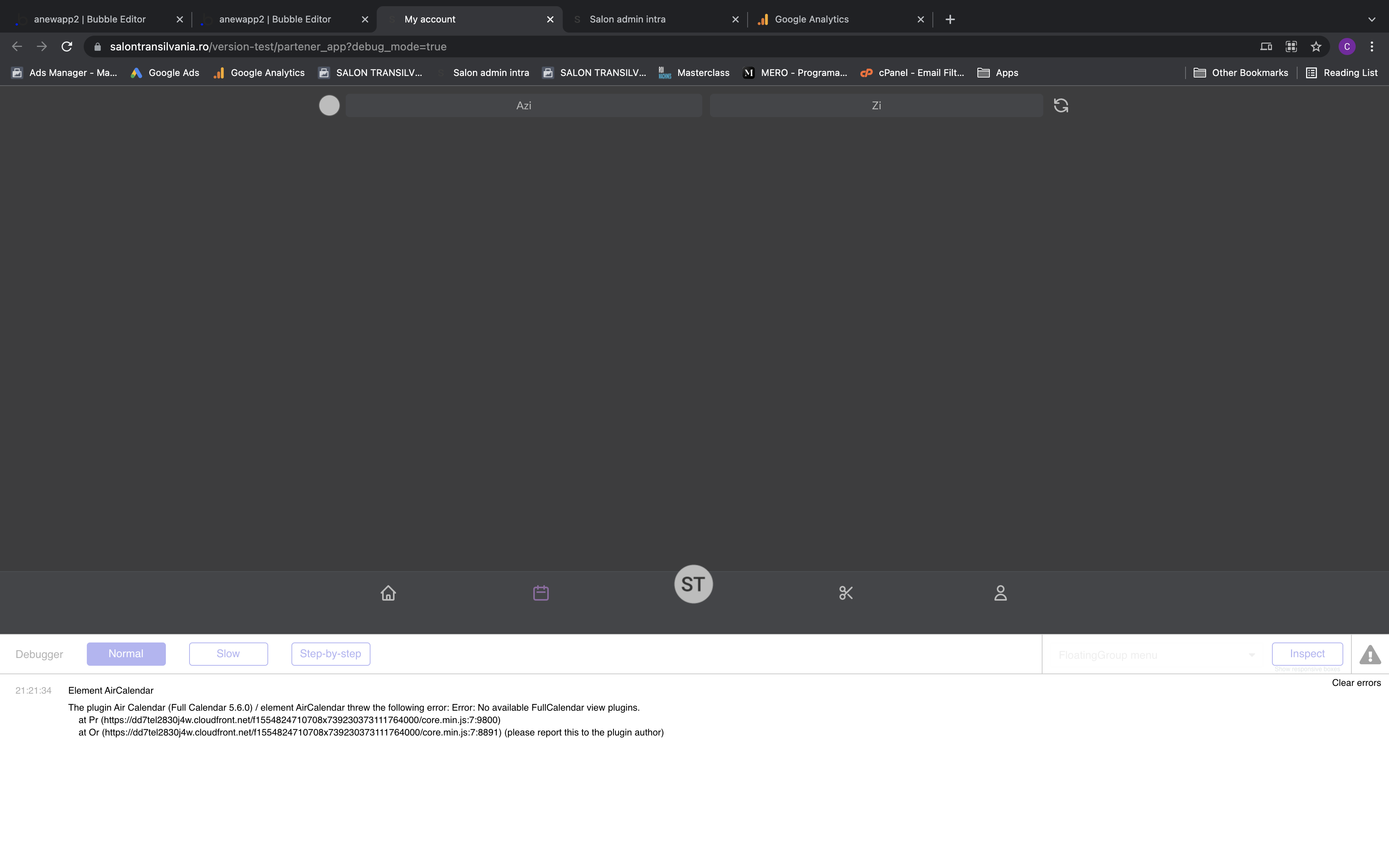The height and width of the screenshot is (868, 1389).
Task: Set debugger to Slow mode
Action: pyautogui.click(x=228, y=654)
